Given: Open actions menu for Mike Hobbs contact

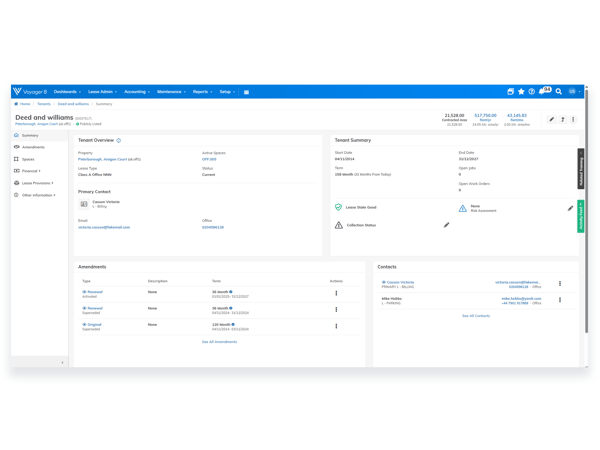Looking at the screenshot, I should click(x=560, y=300).
